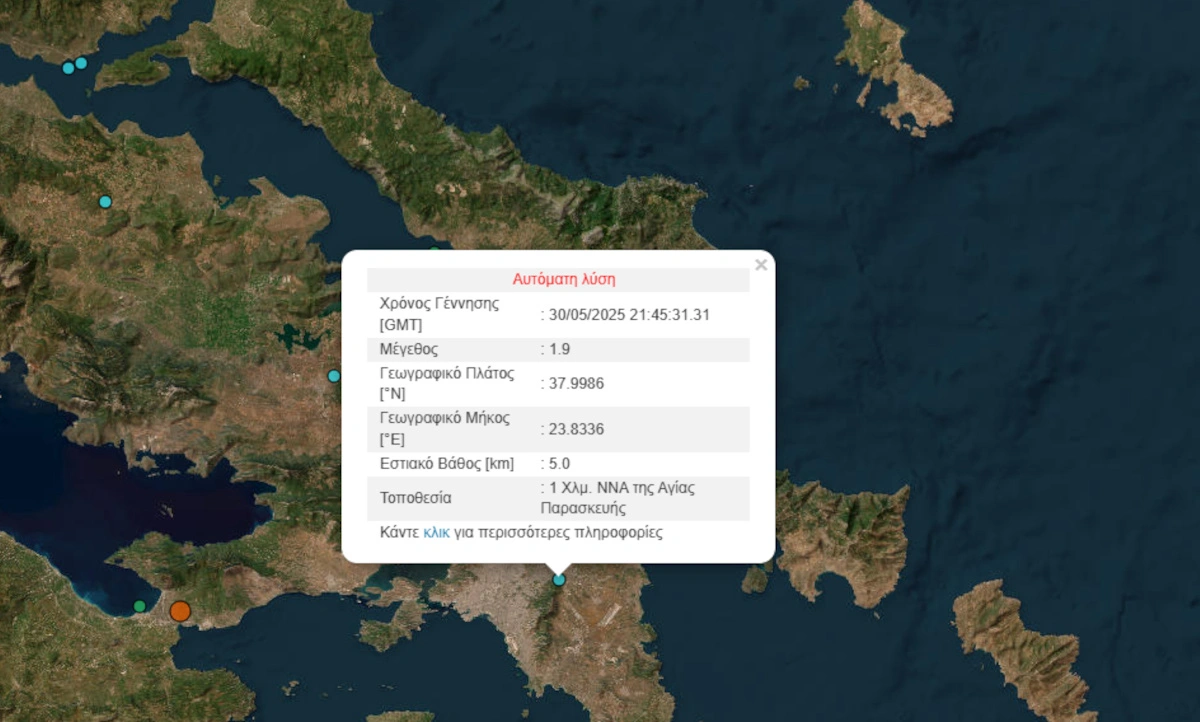Viewport: 1200px width, 722px height.
Task: Click the large orange earthquake marker
Action: pyautogui.click(x=180, y=611)
